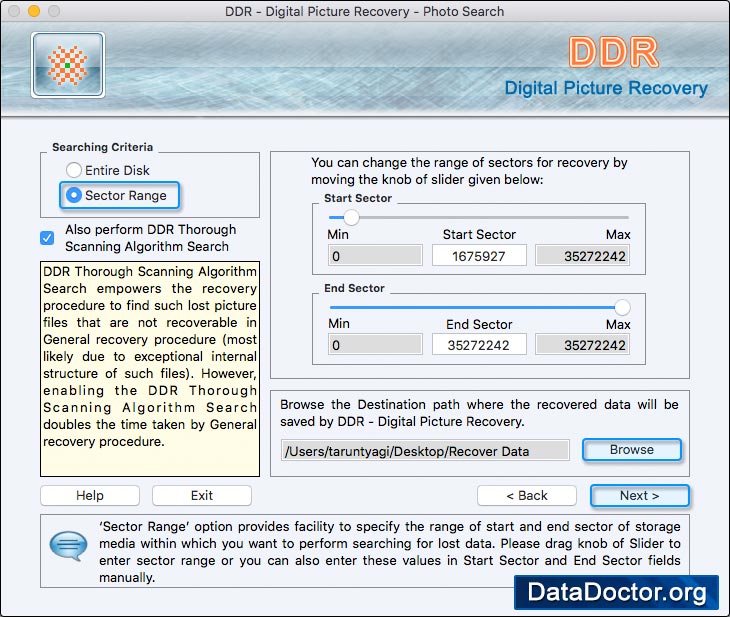
Task: Click the DDR Thorough Scanning description text box
Action: [150, 369]
